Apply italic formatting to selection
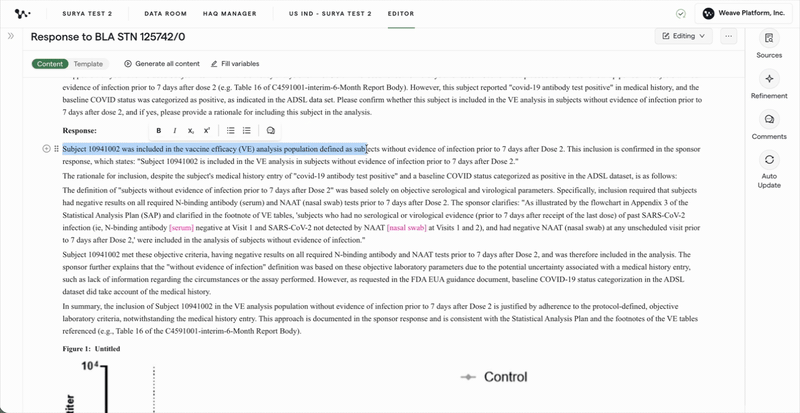This screenshot has width=800, height=413. click(174, 131)
